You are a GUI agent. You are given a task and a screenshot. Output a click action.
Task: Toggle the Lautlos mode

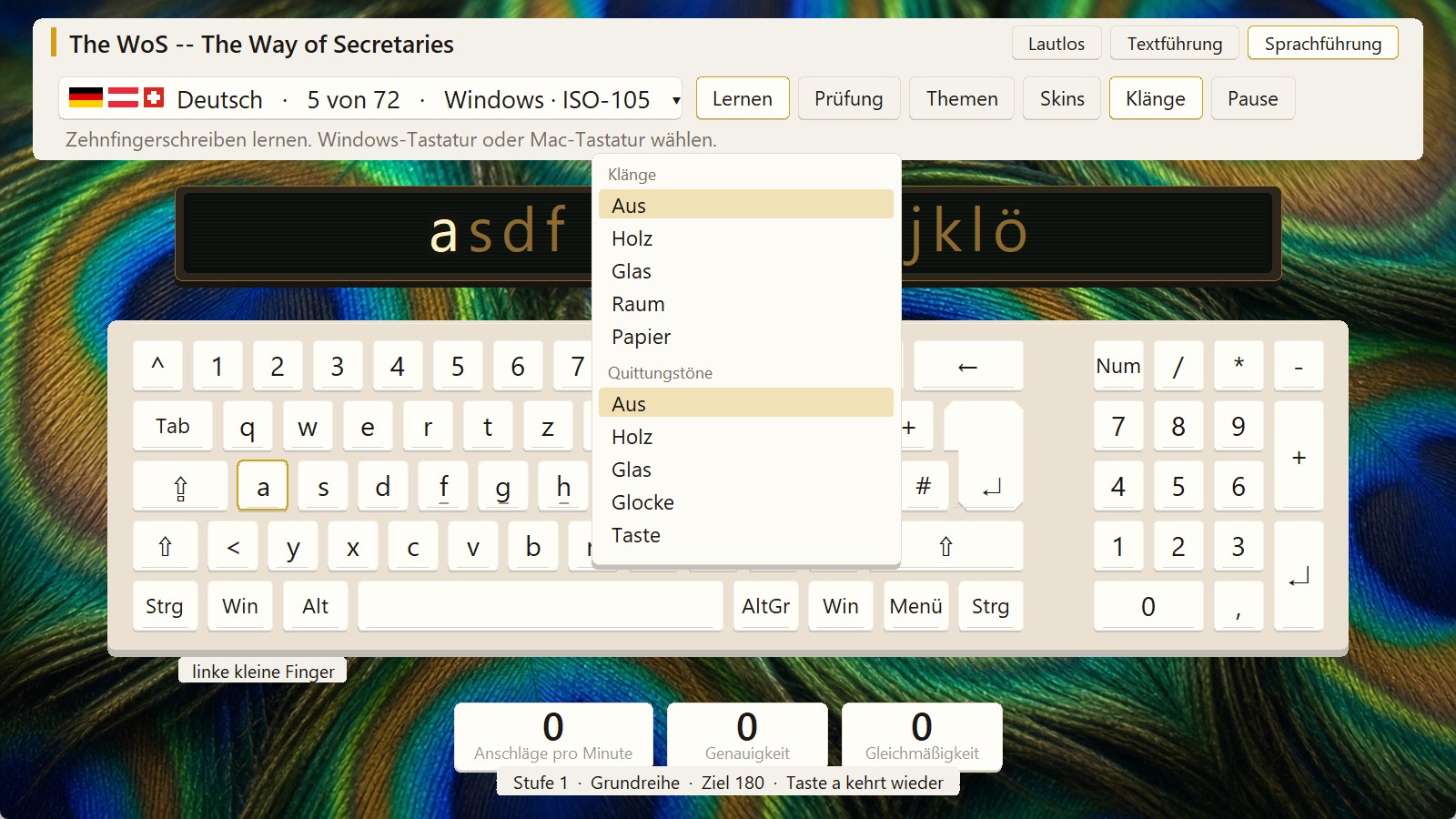[1057, 44]
